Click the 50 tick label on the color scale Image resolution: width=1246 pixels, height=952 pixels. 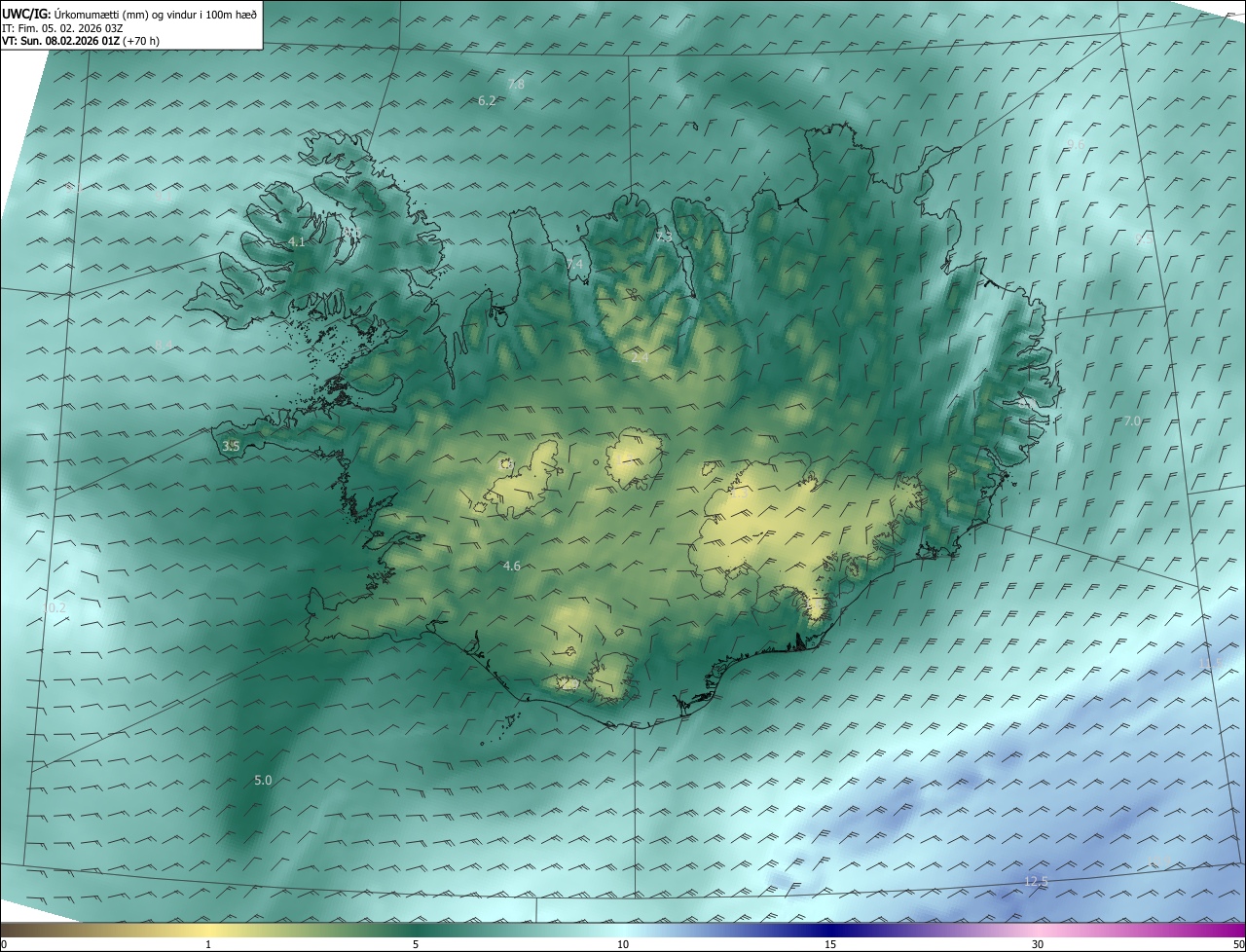click(1238, 944)
